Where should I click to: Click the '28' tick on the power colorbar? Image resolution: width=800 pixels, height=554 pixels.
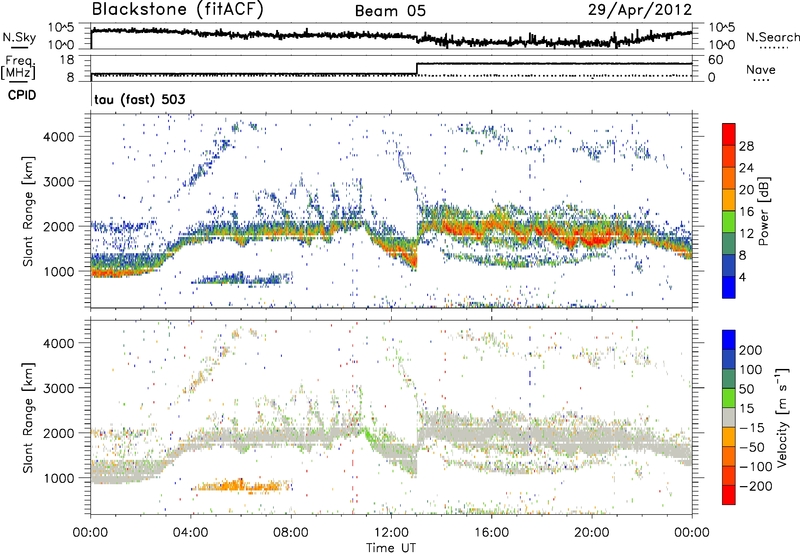[x=746, y=146]
